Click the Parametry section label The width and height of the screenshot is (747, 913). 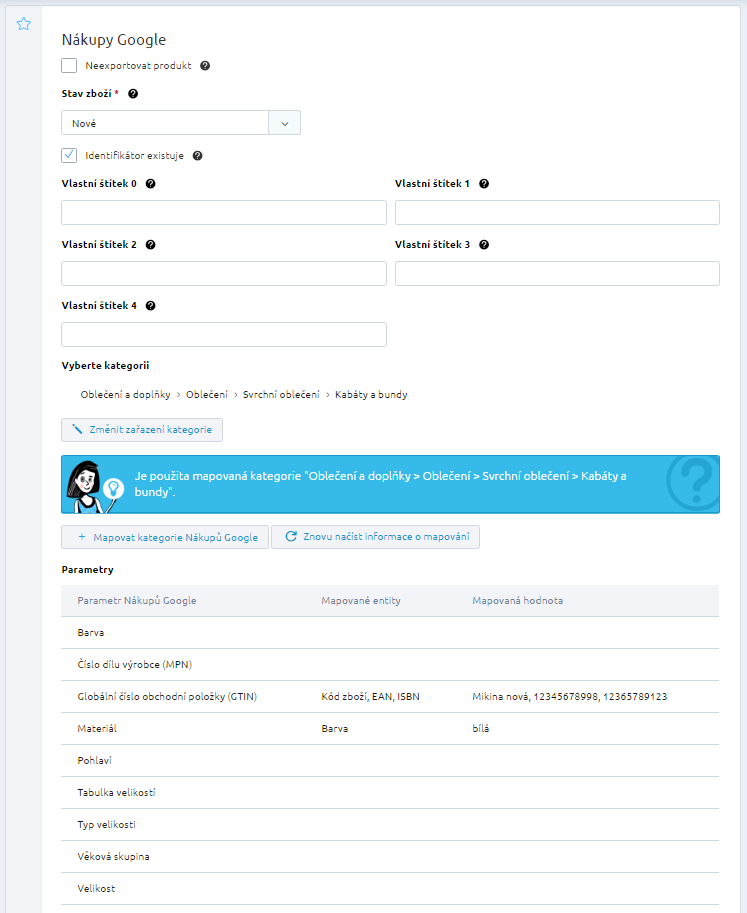[x=87, y=569]
